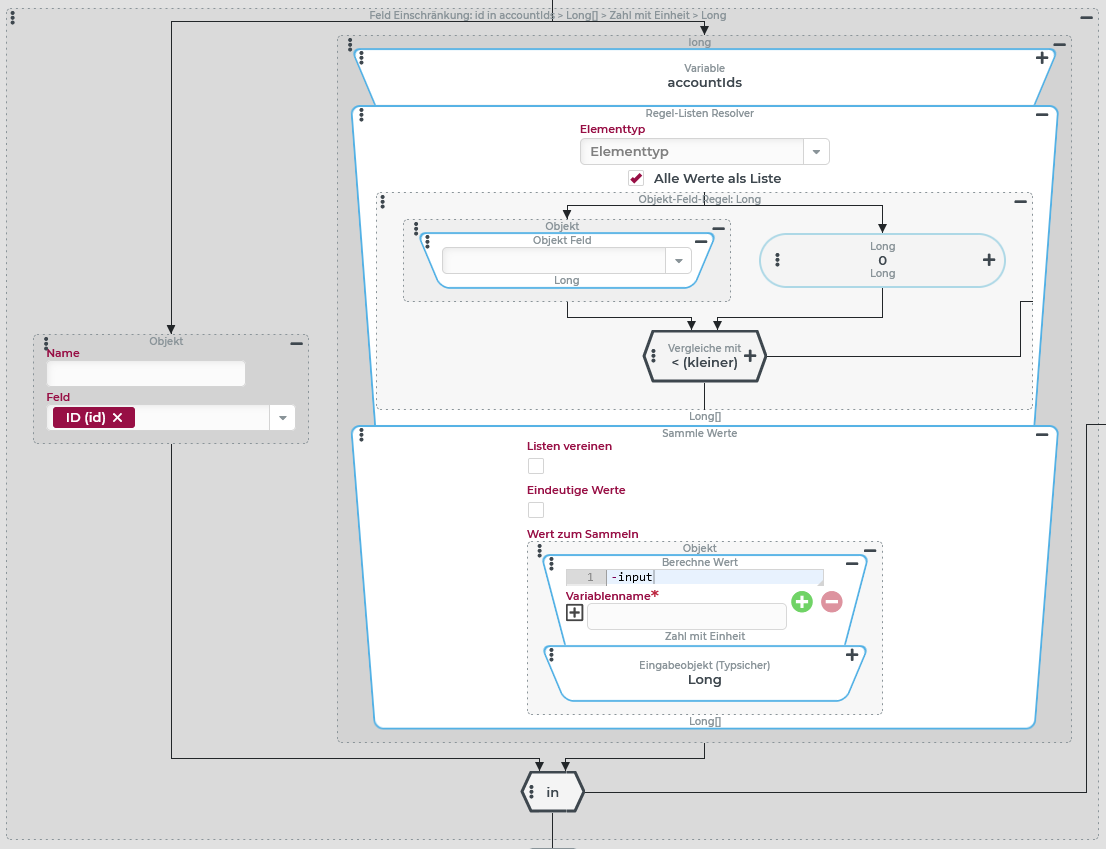Click the Variablenname text field
This screenshot has width=1106, height=849.
pos(686,617)
